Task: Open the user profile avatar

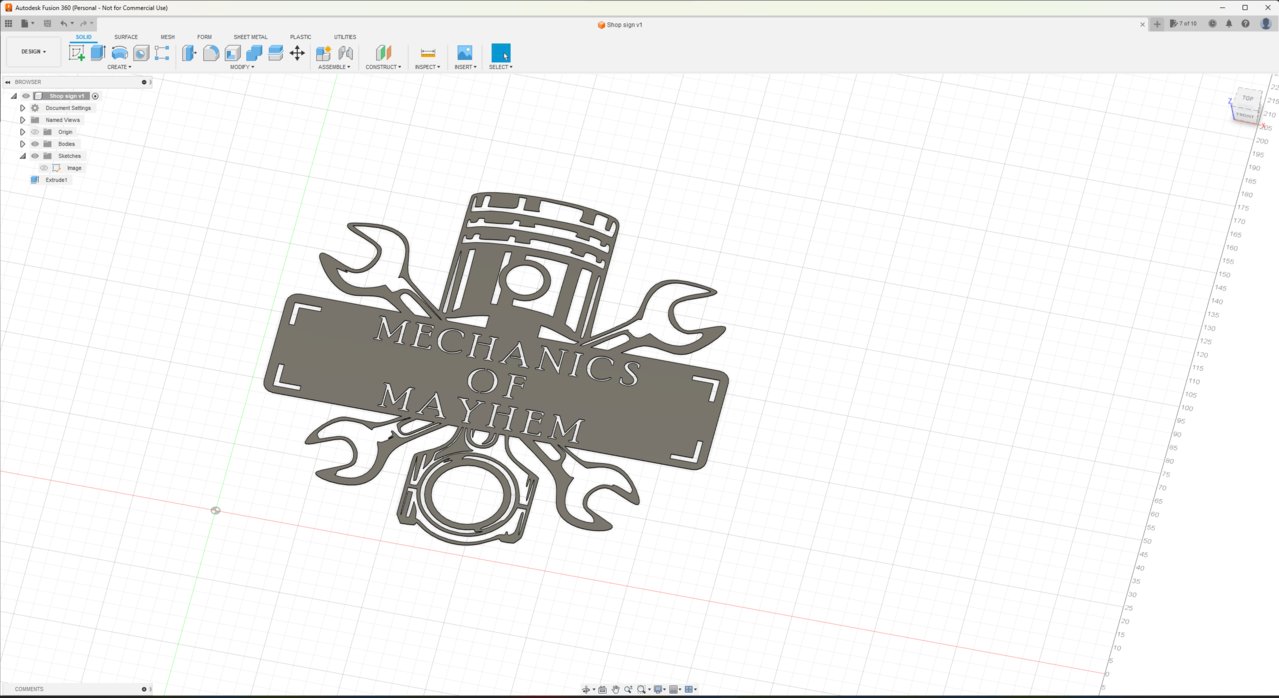Action: [x=1266, y=23]
